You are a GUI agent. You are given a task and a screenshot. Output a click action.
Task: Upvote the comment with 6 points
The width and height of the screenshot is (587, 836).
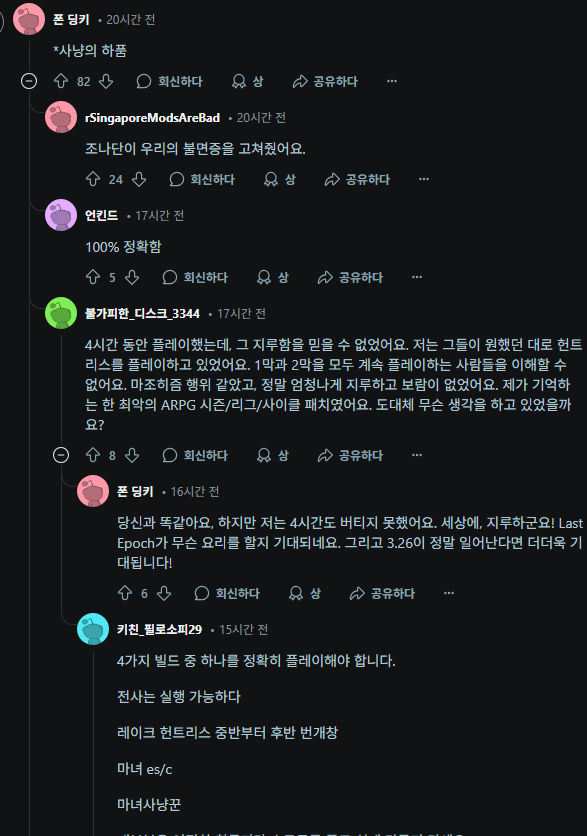[x=125, y=593]
